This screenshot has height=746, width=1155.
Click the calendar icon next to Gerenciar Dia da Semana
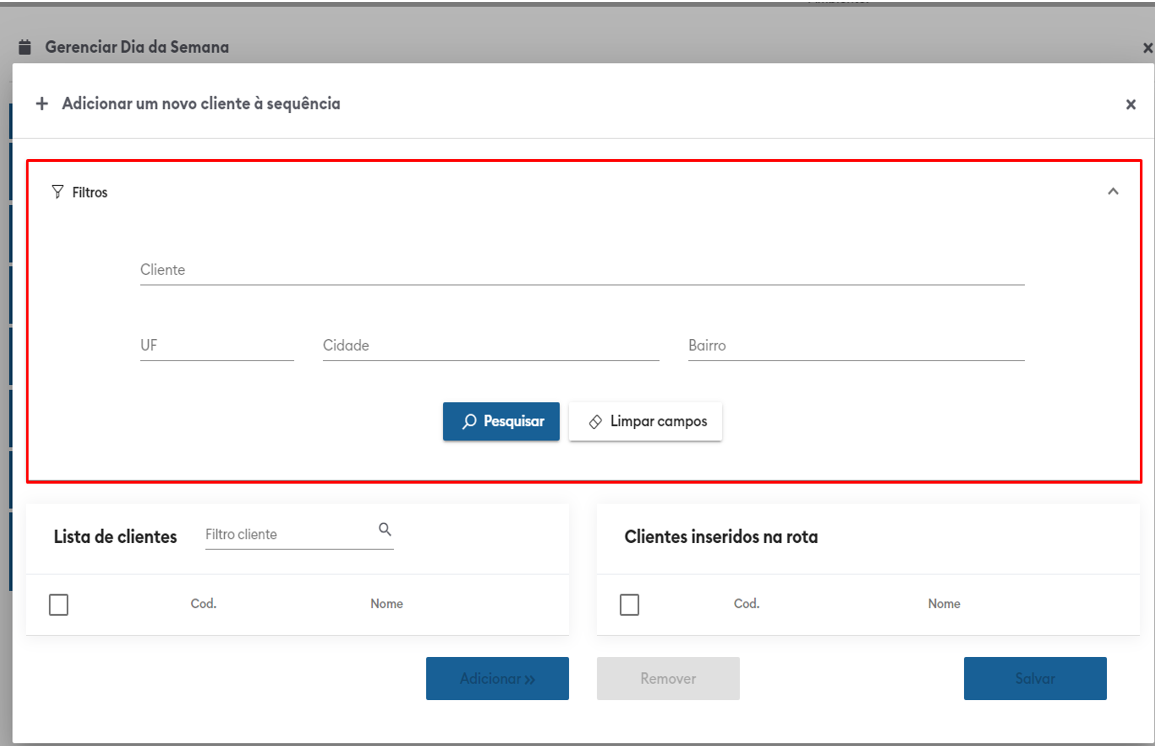tap(25, 47)
